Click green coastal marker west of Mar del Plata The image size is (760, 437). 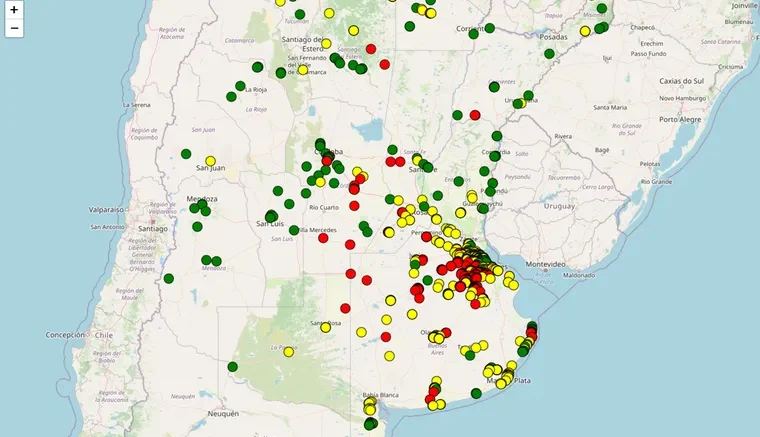tap(476, 393)
